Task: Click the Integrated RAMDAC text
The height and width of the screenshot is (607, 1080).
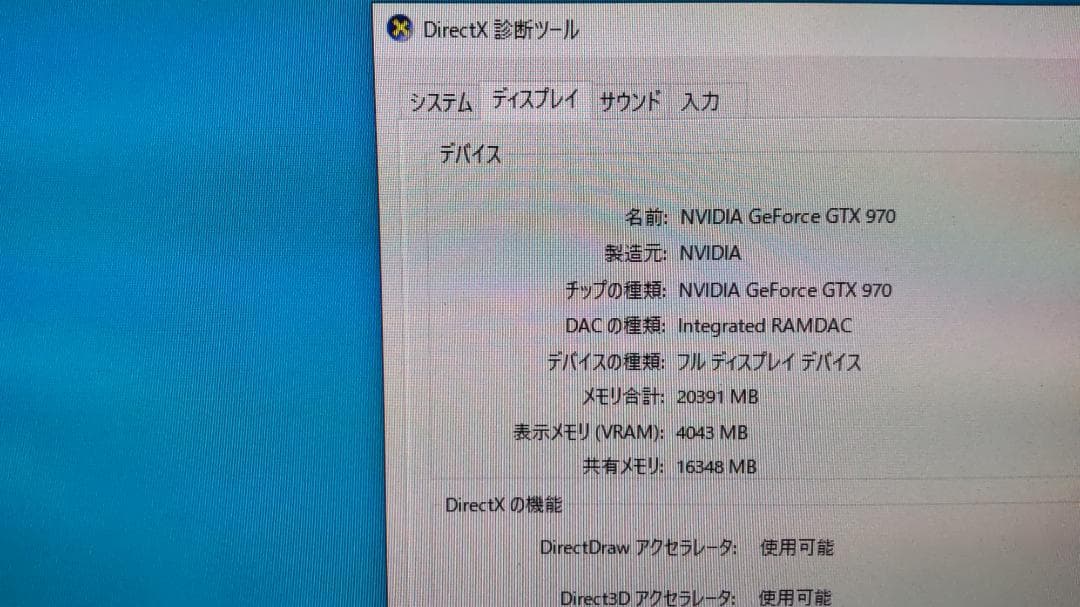Action: click(x=765, y=326)
